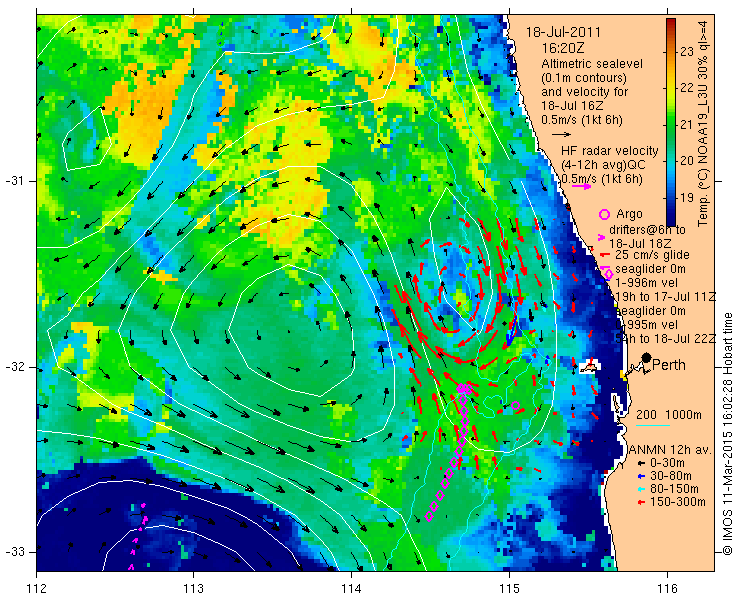Click latitude axis label -33

coord(14,552)
